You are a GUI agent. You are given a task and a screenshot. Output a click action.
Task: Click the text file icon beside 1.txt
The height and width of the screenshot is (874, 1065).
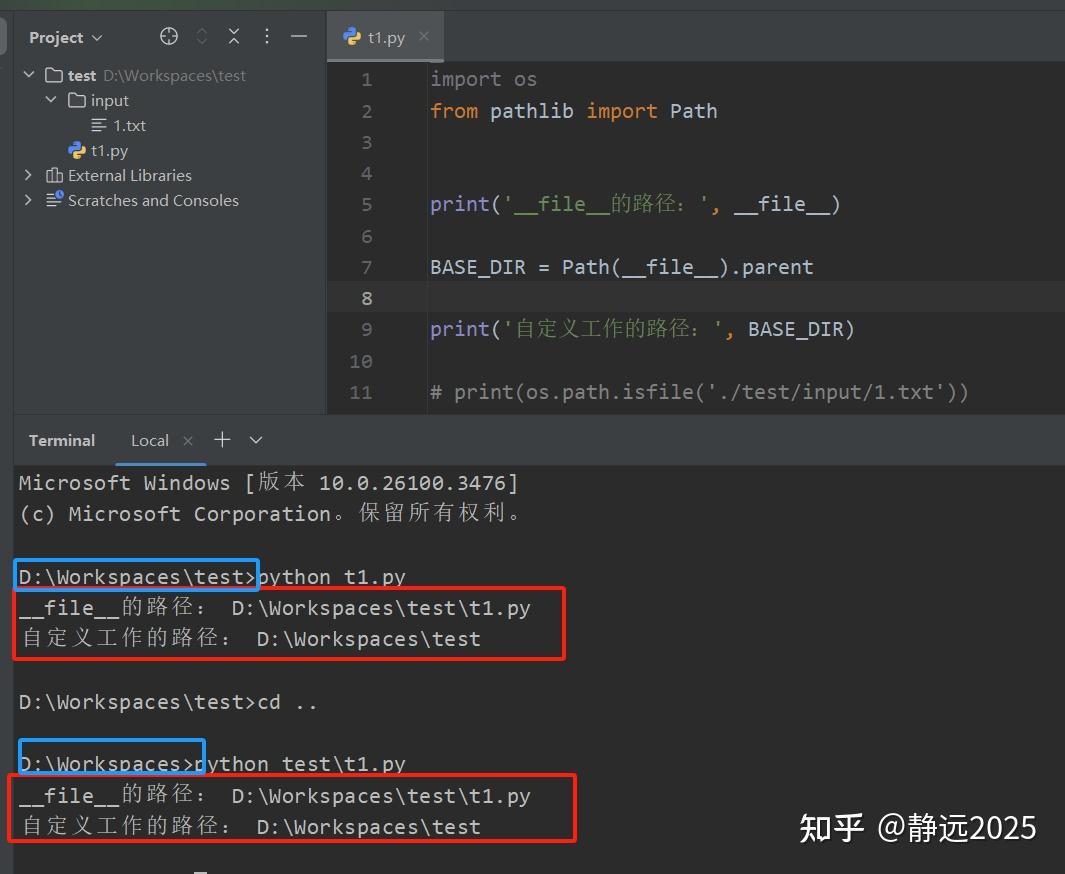point(99,125)
